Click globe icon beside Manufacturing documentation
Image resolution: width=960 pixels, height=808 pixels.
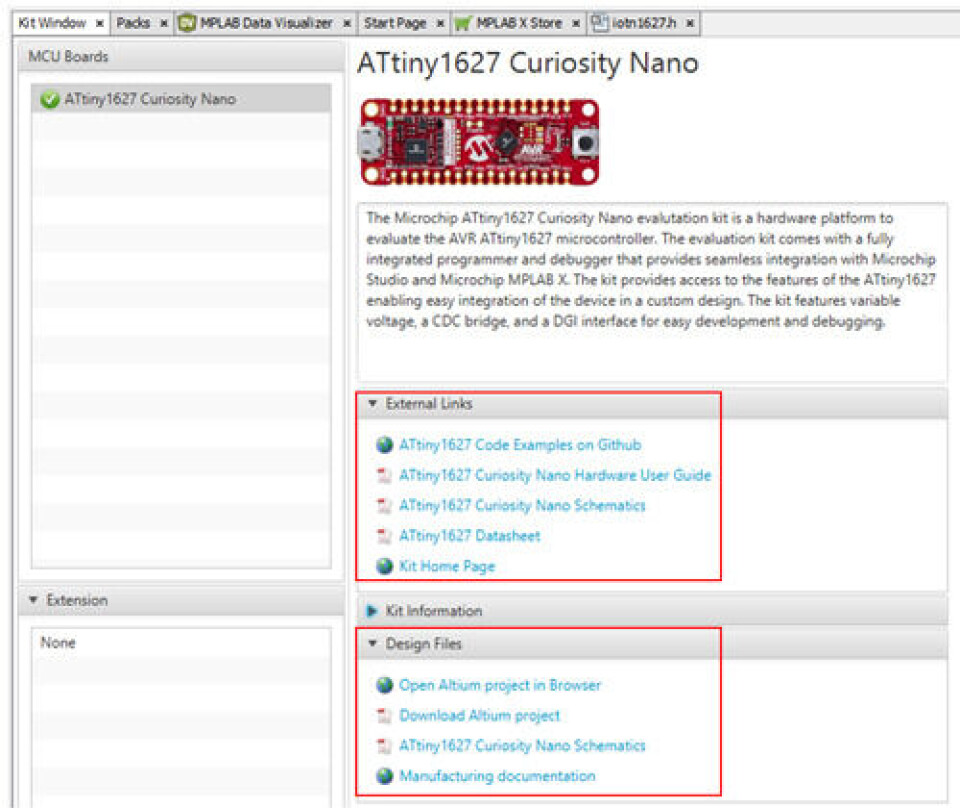click(x=384, y=776)
